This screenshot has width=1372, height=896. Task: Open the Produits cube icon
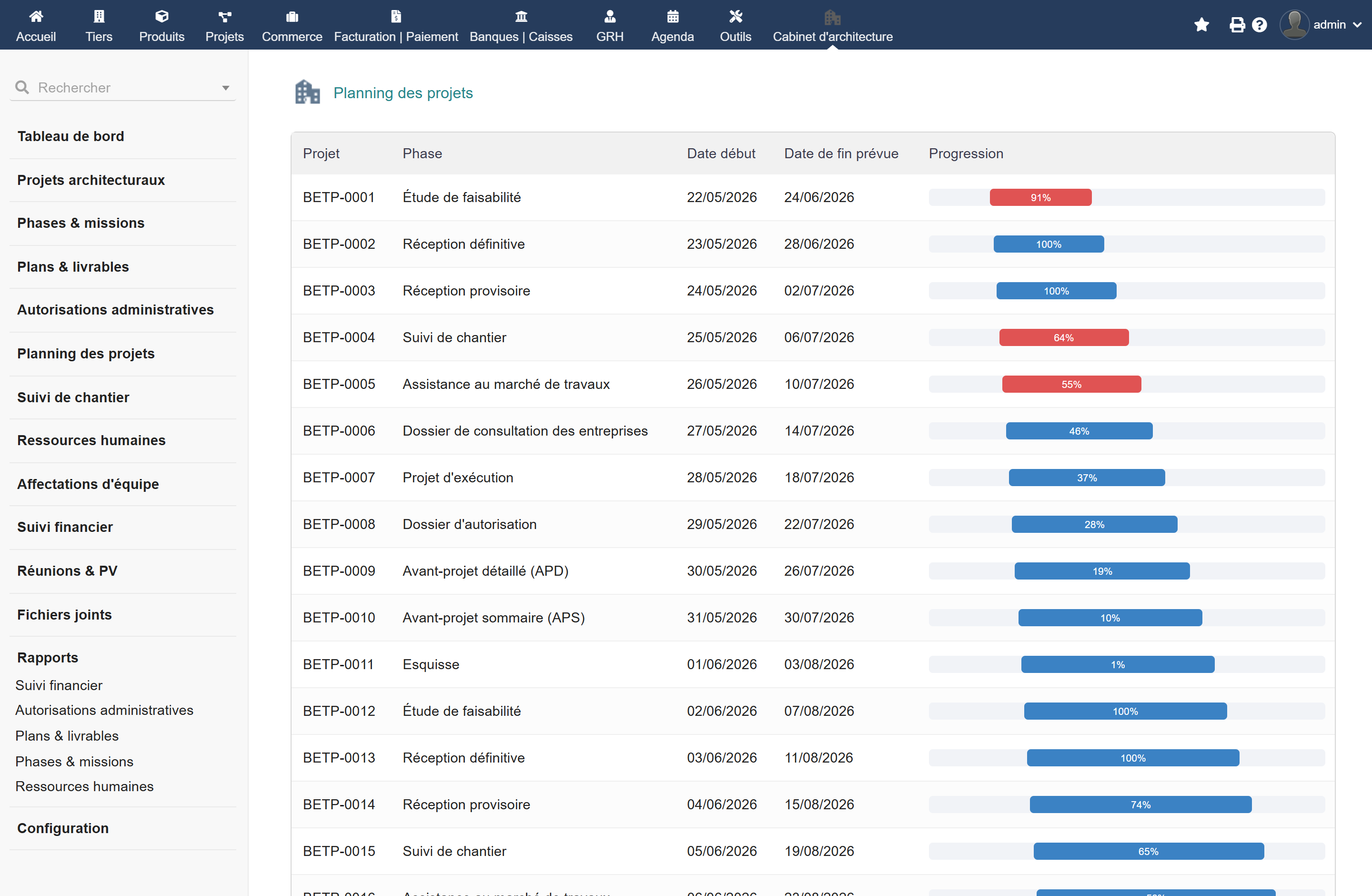161,16
